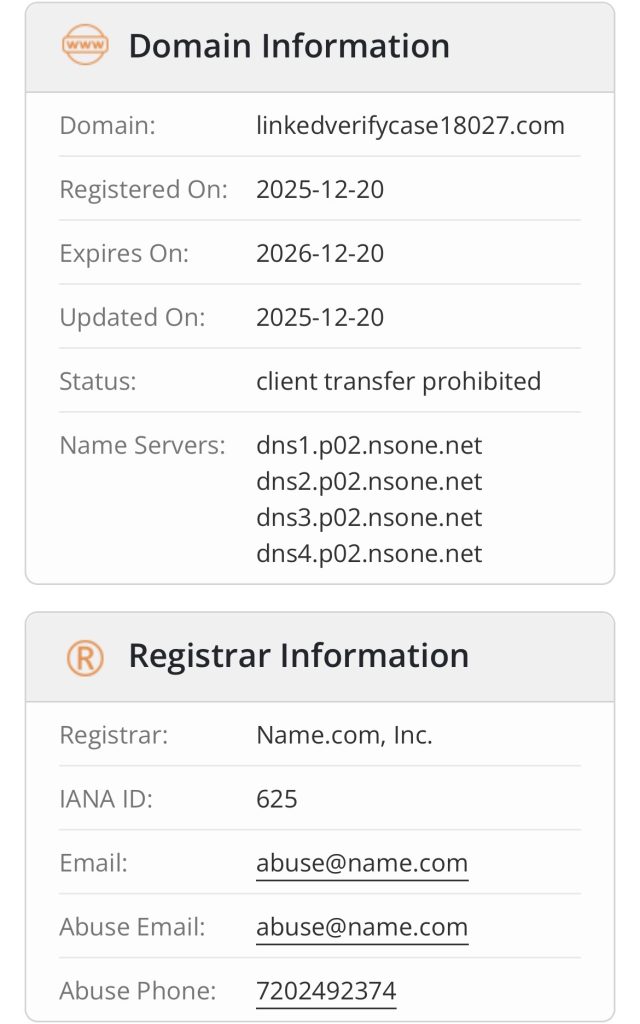The image size is (640, 1024).
Task: Click the Expires On date 2026-12-20
Action: click(x=320, y=253)
